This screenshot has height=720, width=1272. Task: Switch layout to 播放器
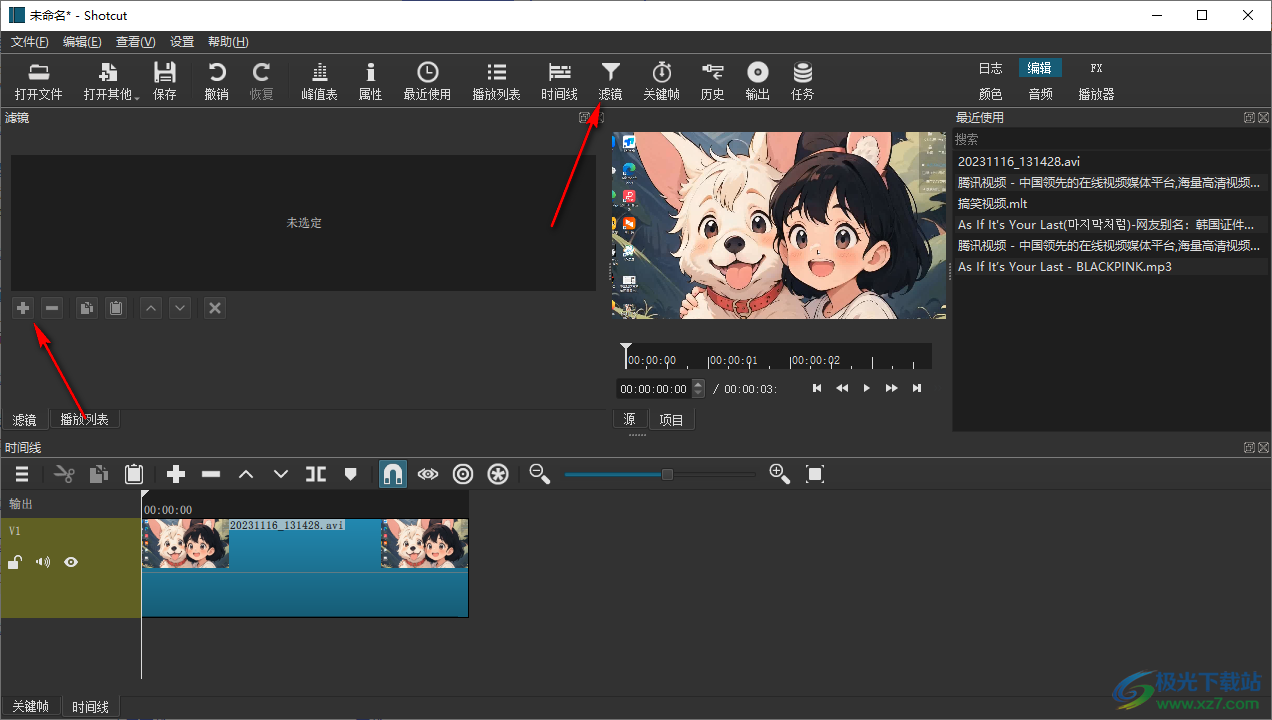click(x=1096, y=94)
